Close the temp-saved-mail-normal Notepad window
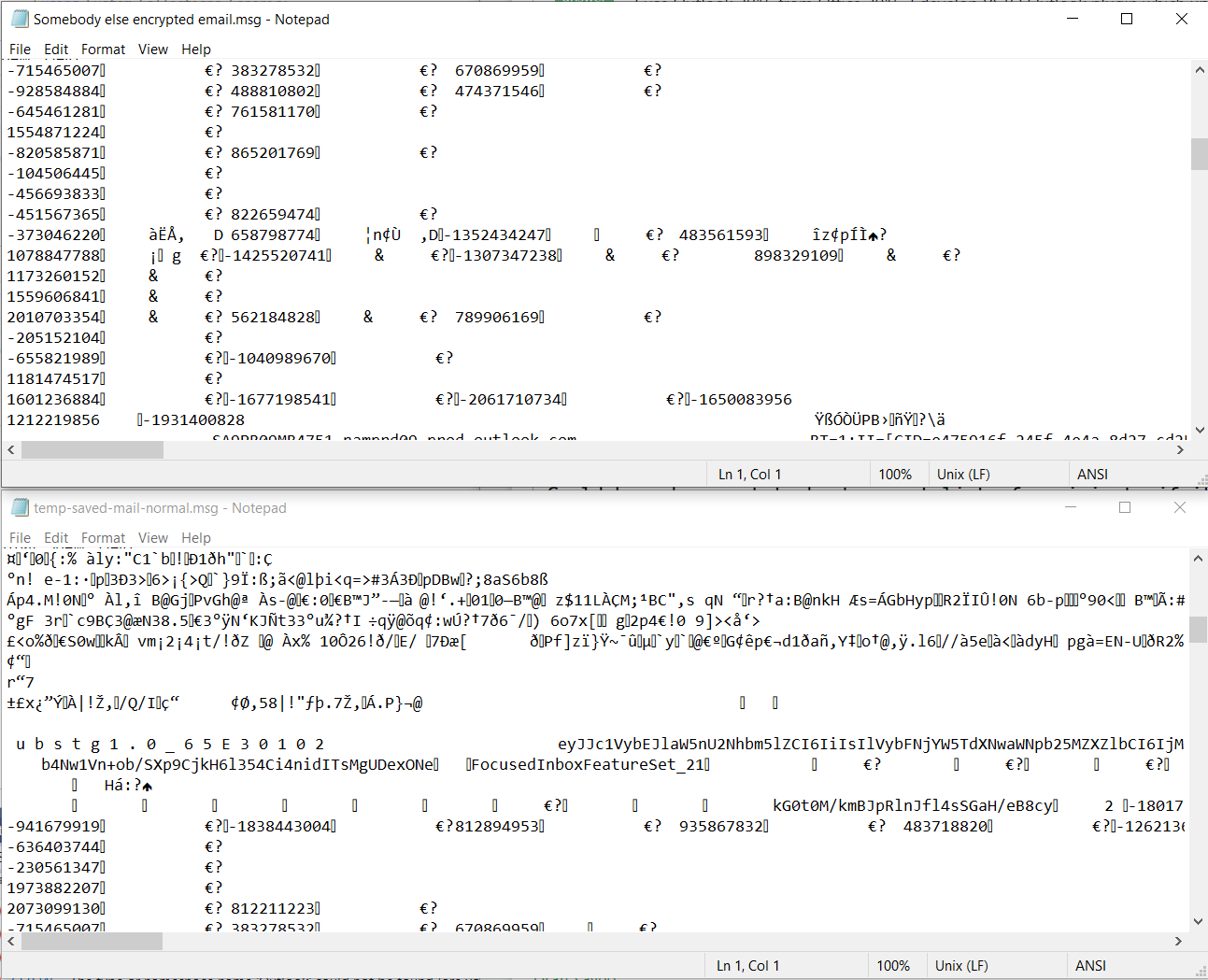 (x=1180, y=507)
